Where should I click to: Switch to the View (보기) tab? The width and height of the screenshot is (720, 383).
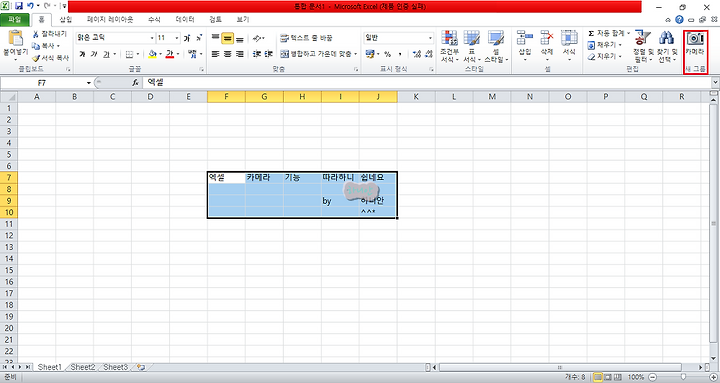pyautogui.click(x=242, y=20)
